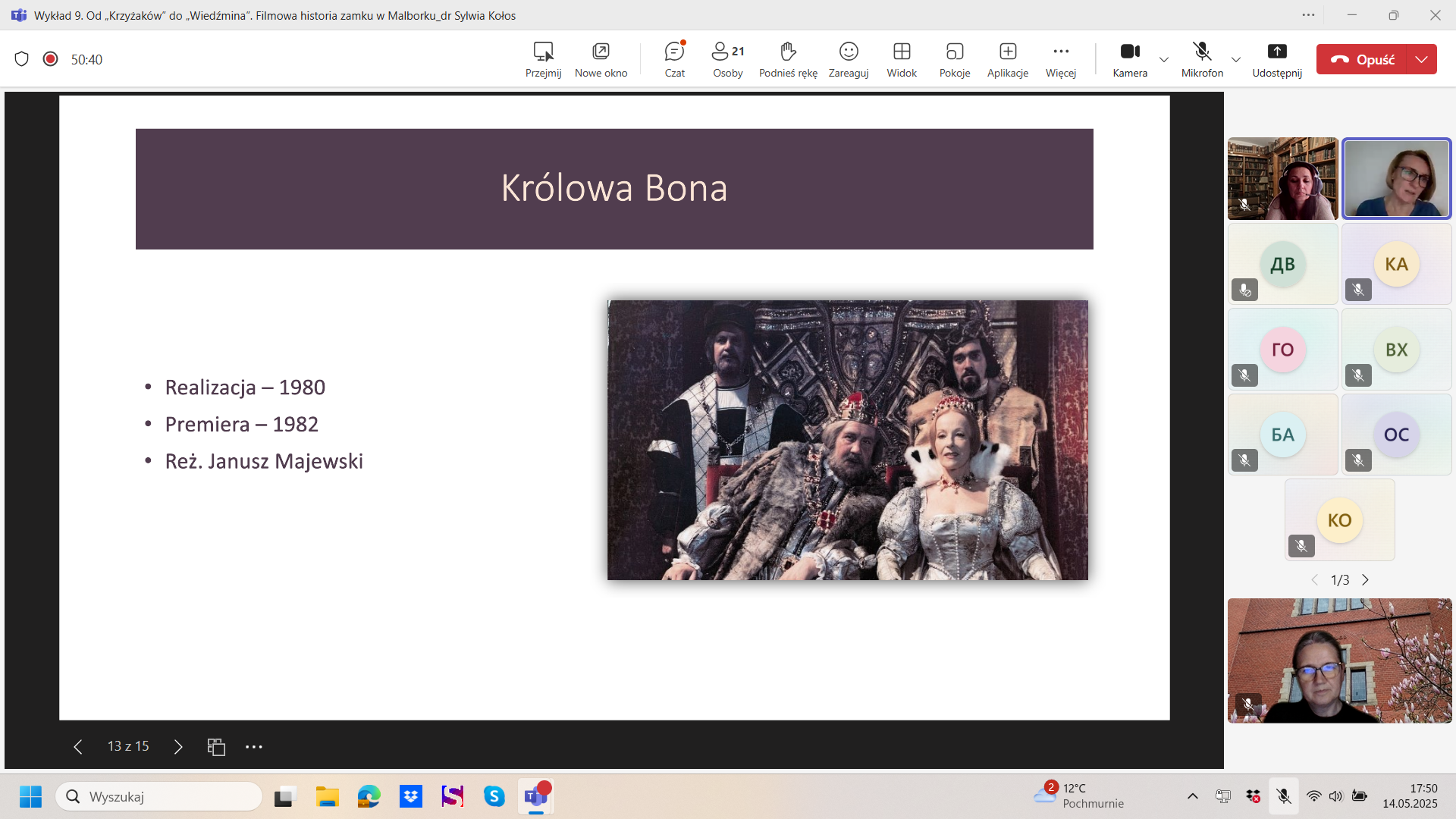Click the bullet Premiera – 1982
The height and width of the screenshot is (819, 1456).
(x=242, y=425)
